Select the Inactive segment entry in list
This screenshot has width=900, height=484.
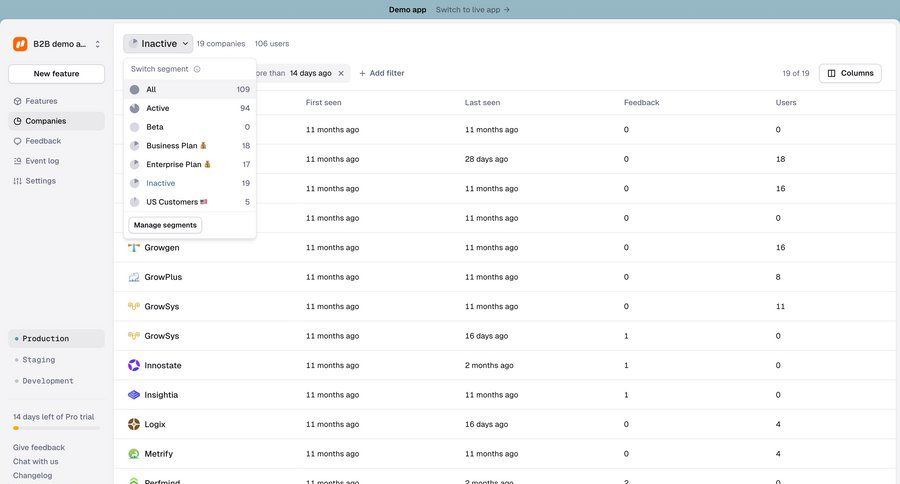189,183
